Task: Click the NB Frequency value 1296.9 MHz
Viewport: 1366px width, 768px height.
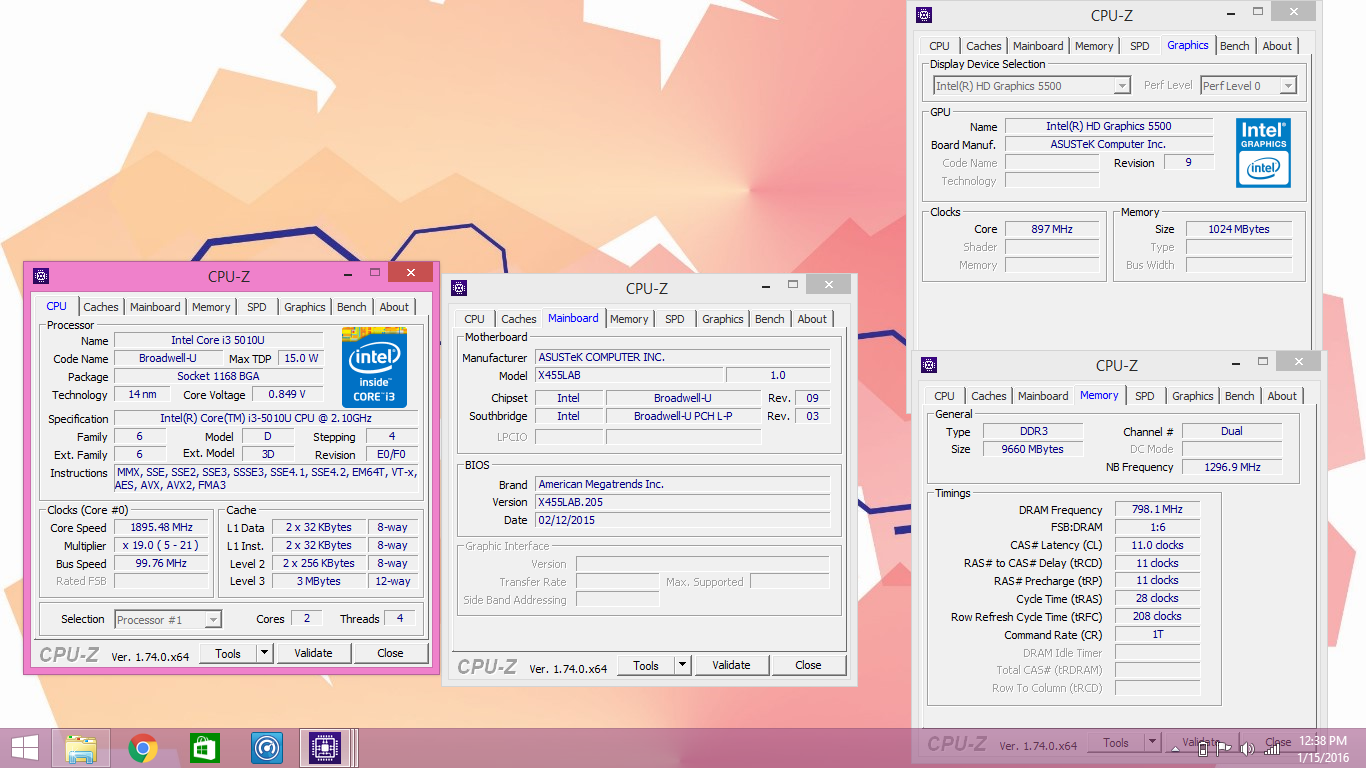Action: click(1232, 467)
